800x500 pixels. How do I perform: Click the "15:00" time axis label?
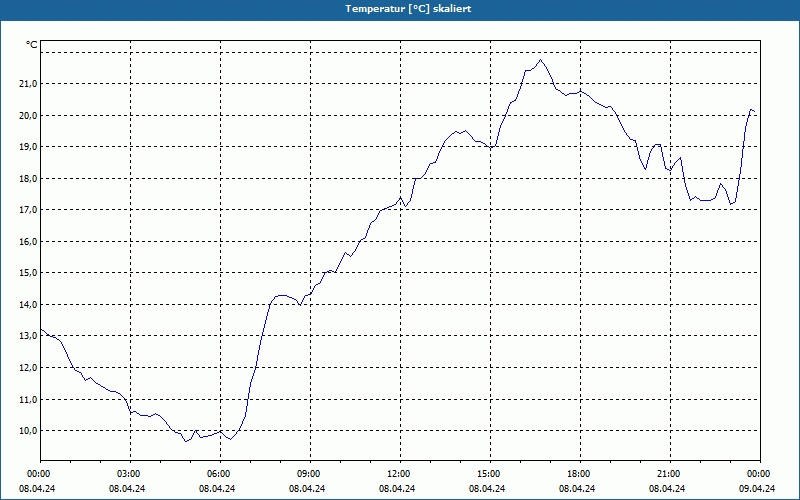tap(488, 474)
